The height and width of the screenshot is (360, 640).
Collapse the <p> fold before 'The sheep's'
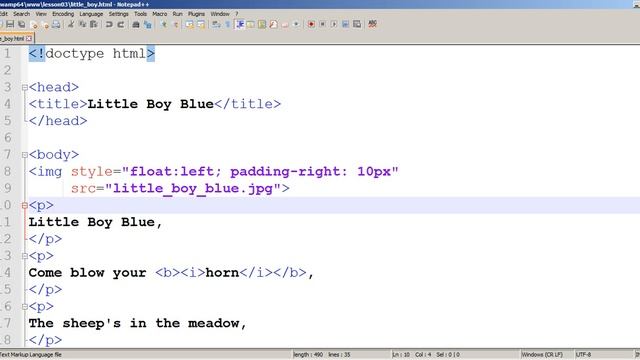click(24, 307)
